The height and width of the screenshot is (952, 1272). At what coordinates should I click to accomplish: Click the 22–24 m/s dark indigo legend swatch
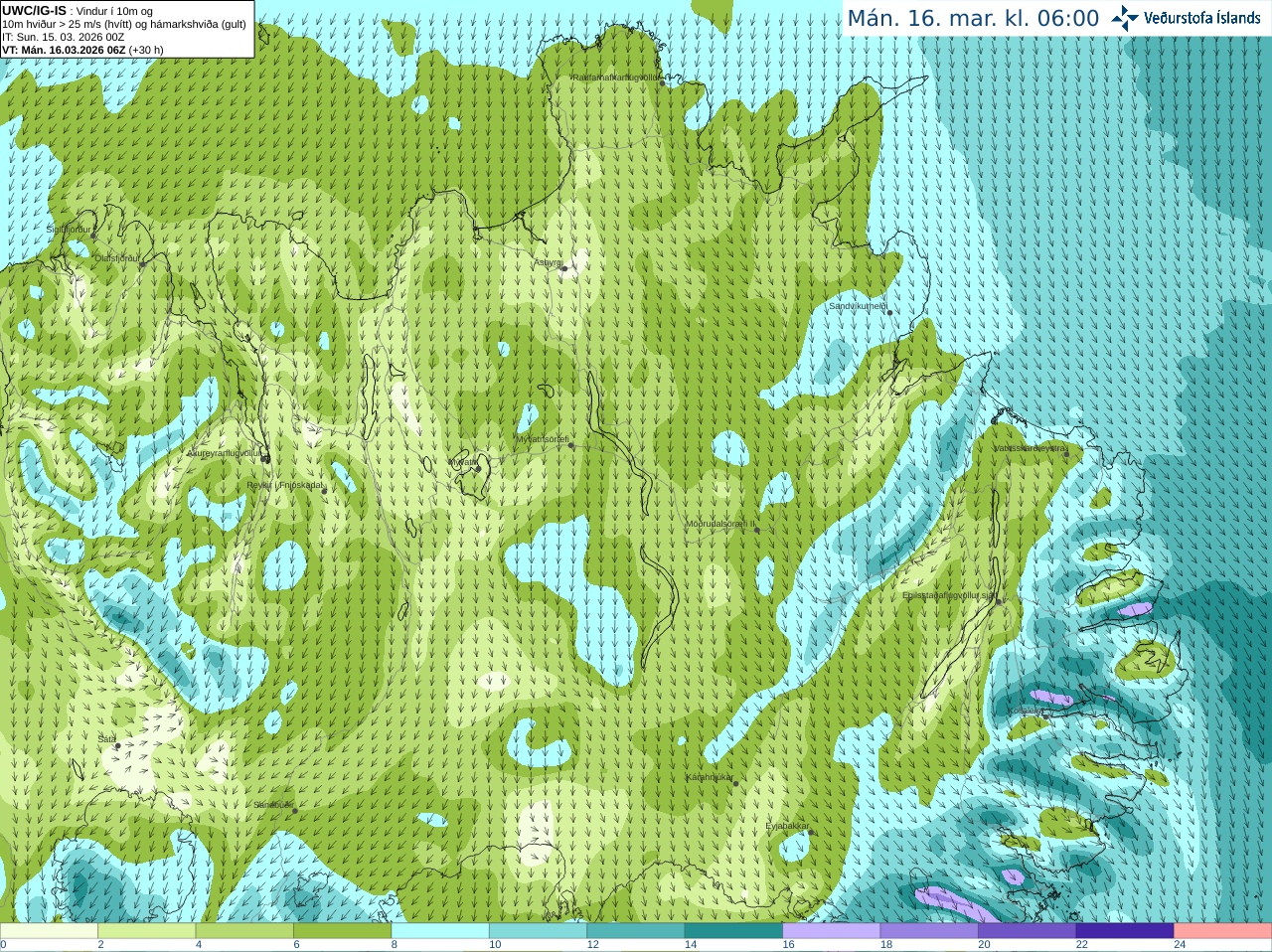1125,931
